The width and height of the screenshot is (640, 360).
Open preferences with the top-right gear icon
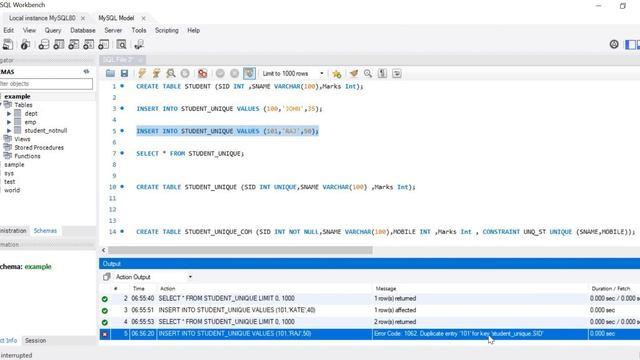point(614,44)
